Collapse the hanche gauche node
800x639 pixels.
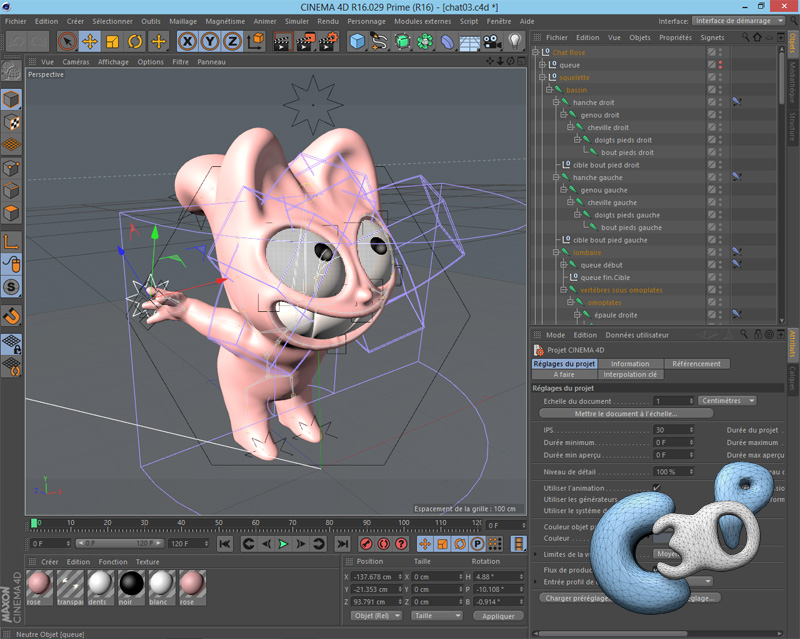pos(556,177)
